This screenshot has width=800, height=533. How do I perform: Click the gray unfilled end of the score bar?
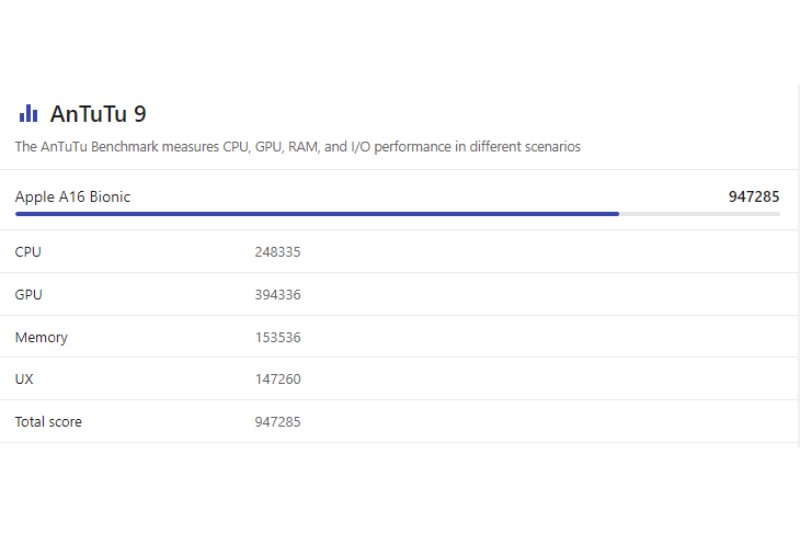pyautogui.click(x=700, y=214)
